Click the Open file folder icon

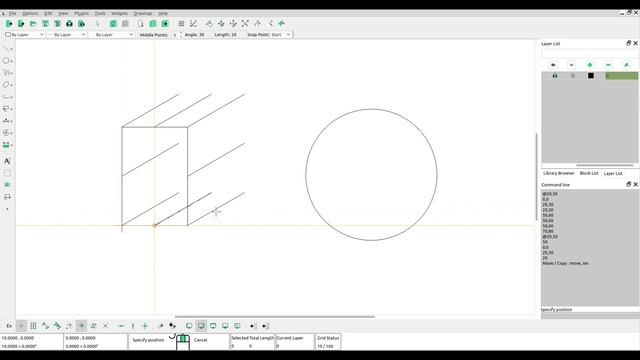[33, 24]
